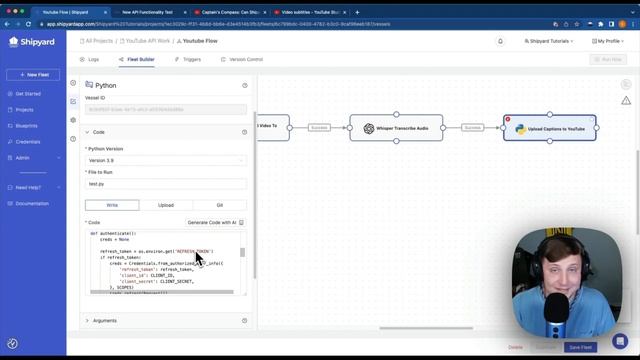640x360 pixels.
Task: Click the Run Now button
Action: 608,60
